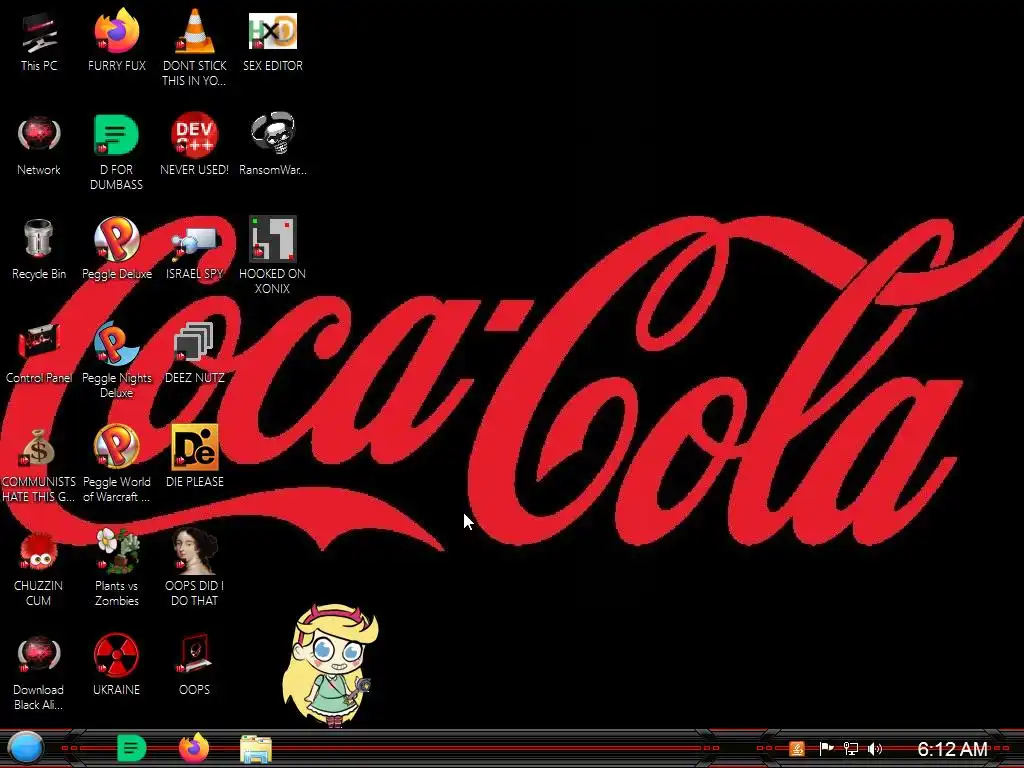Open the Network desktop icon

(x=39, y=136)
